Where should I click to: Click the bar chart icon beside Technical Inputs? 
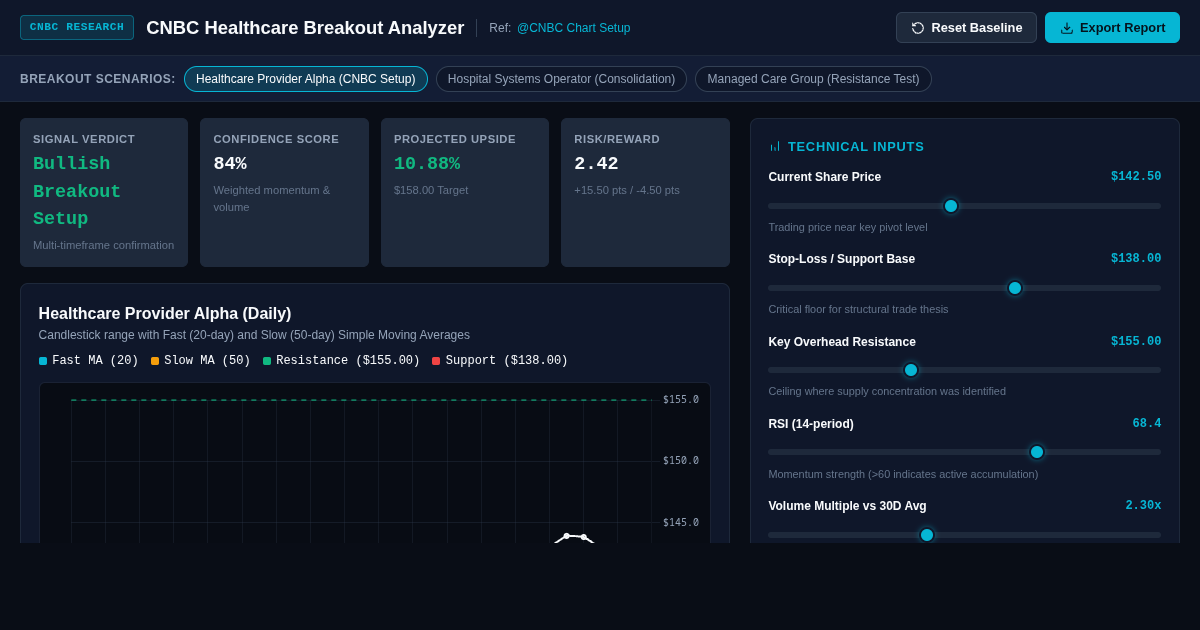[x=775, y=147]
